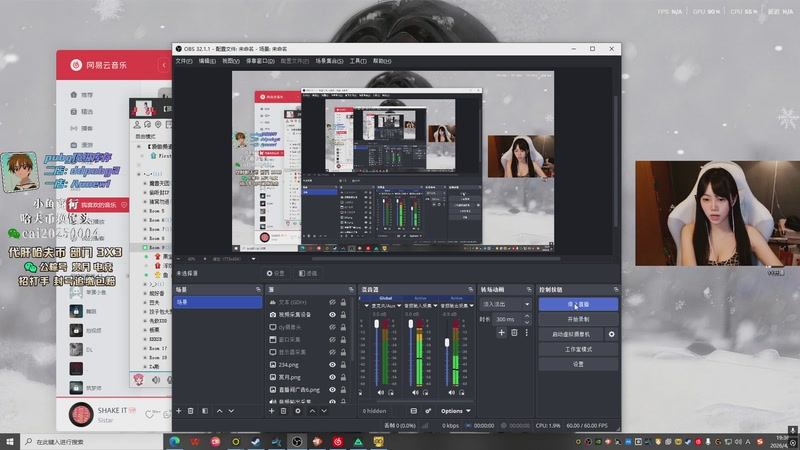Image resolution: width=800 pixels, height=450 pixels.
Task: Show the 显示器采集 source via eye icon
Action: (332, 352)
